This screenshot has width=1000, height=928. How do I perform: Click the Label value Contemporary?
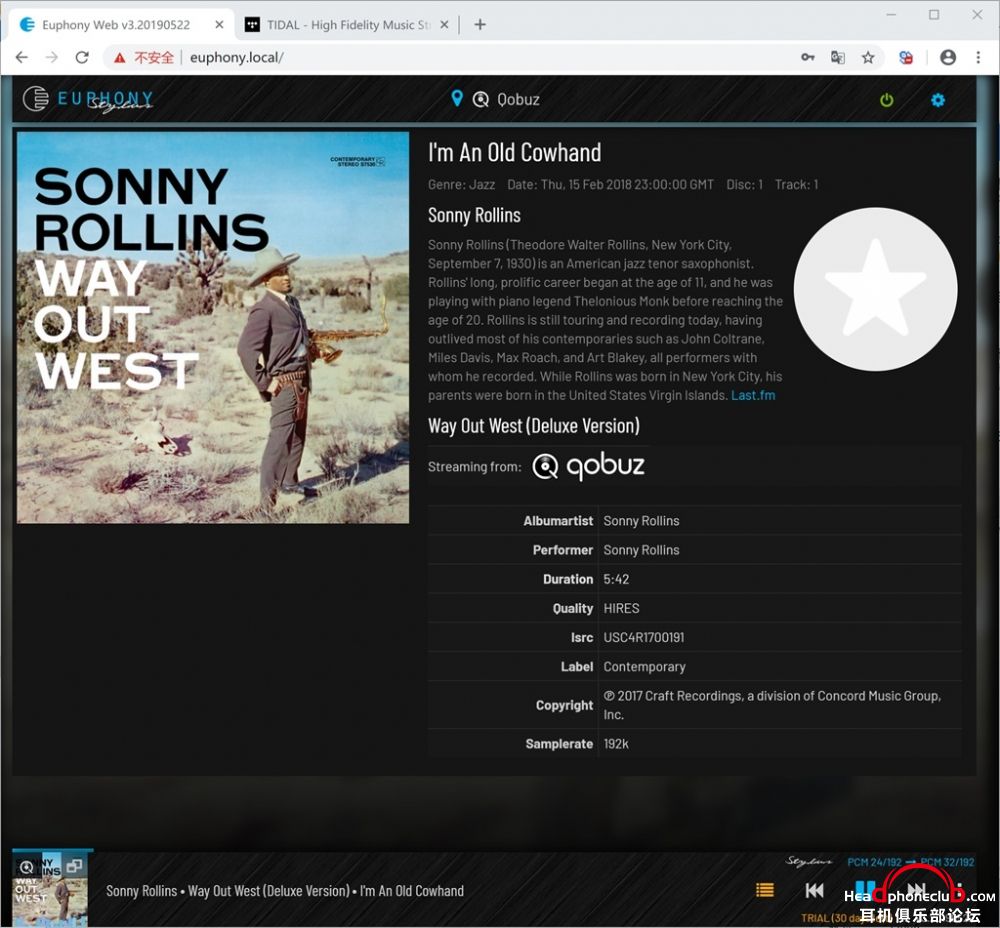coord(644,667)
